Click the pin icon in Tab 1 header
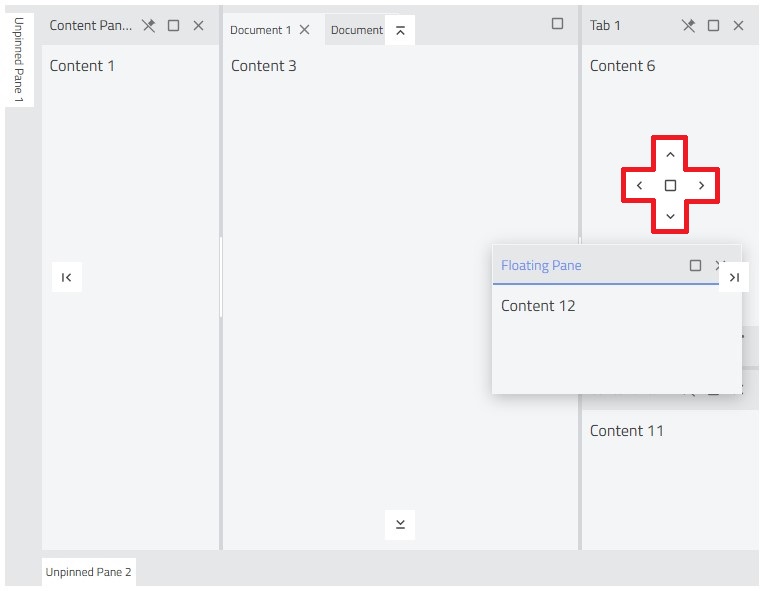Viewport: 763px width, 591px height. (688, 26)
